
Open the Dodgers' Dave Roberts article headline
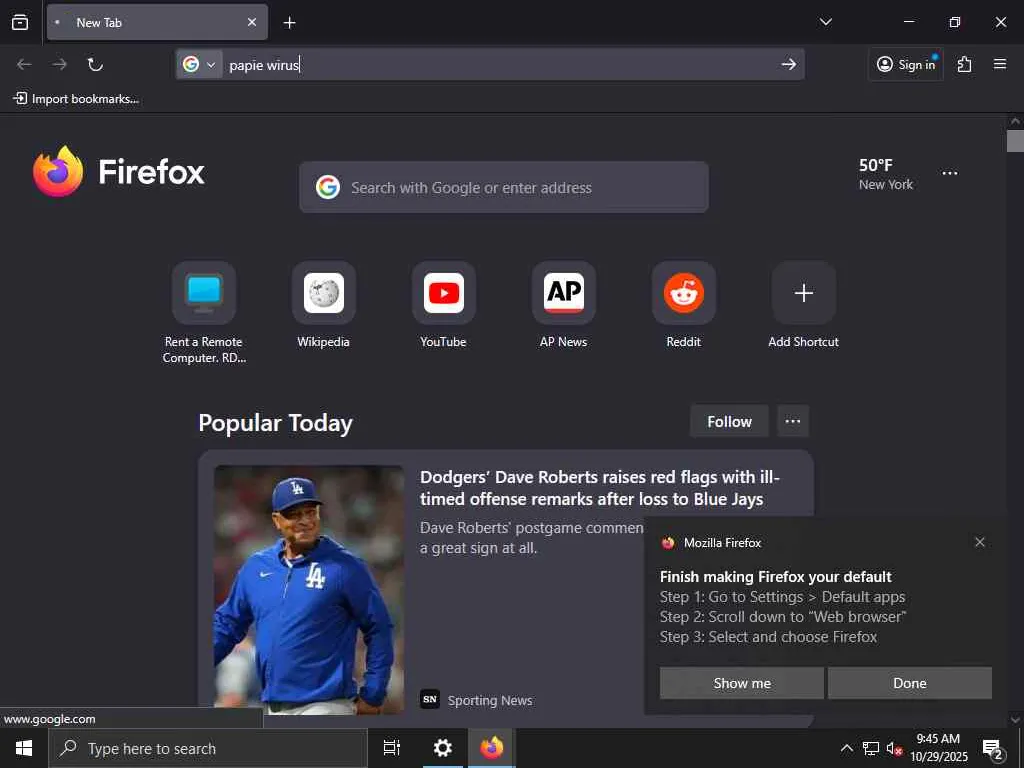[600, 488]
